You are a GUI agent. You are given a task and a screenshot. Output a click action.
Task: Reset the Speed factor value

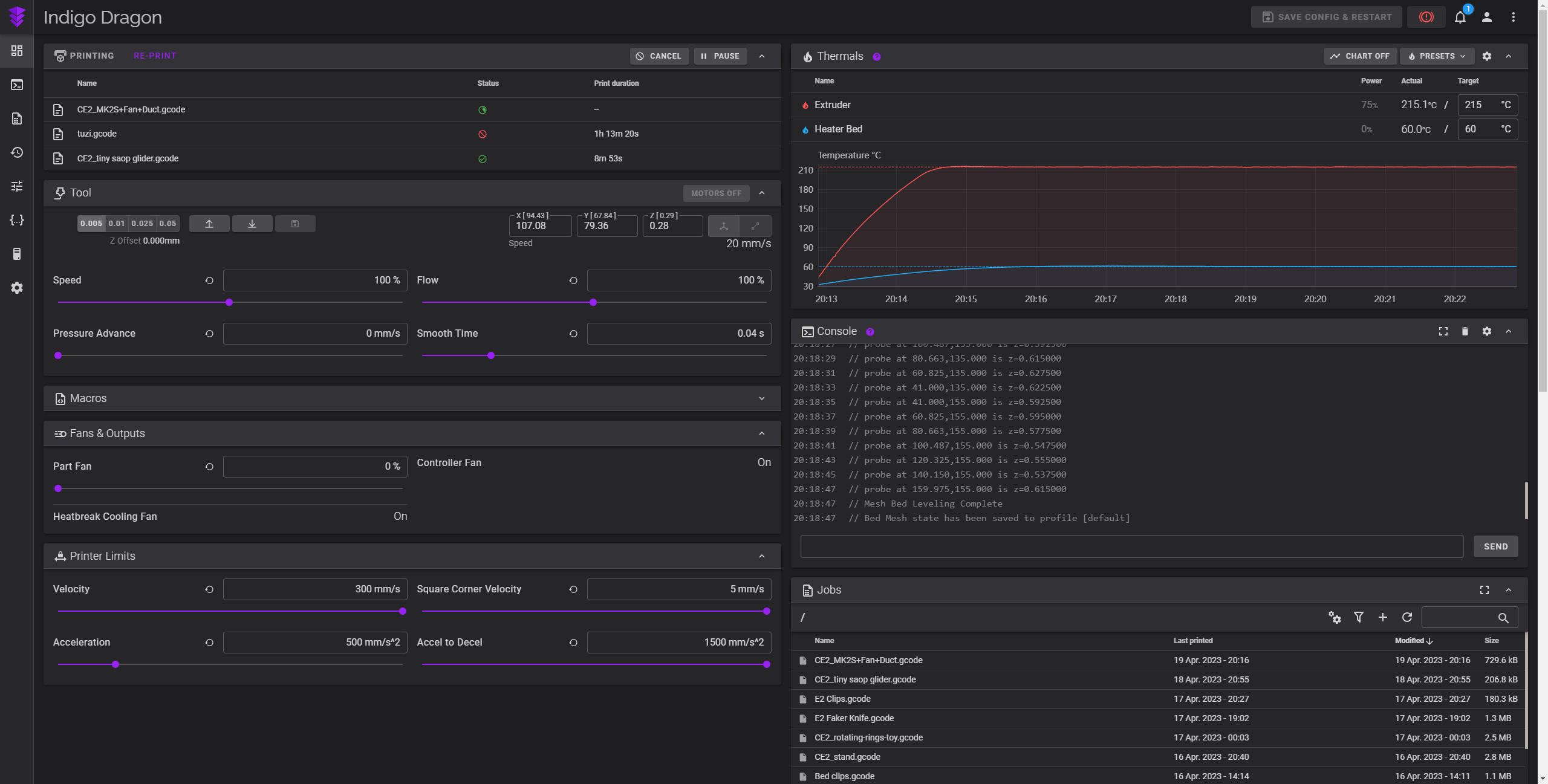pos(209,280)
